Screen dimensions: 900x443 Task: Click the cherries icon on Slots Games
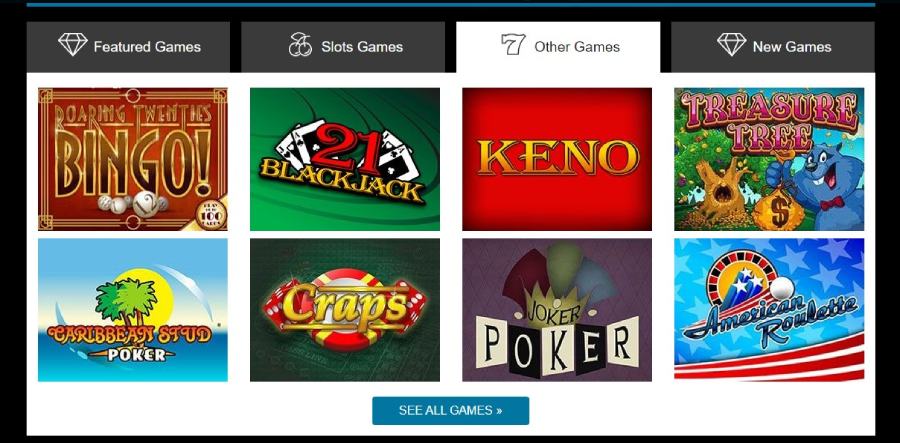300,44
